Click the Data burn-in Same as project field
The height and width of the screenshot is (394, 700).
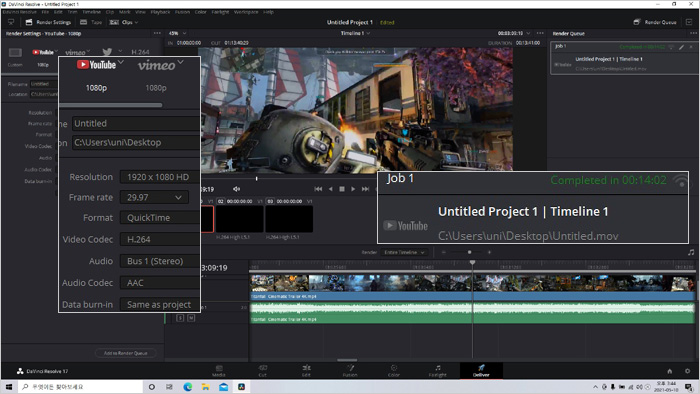coord(160,304)
